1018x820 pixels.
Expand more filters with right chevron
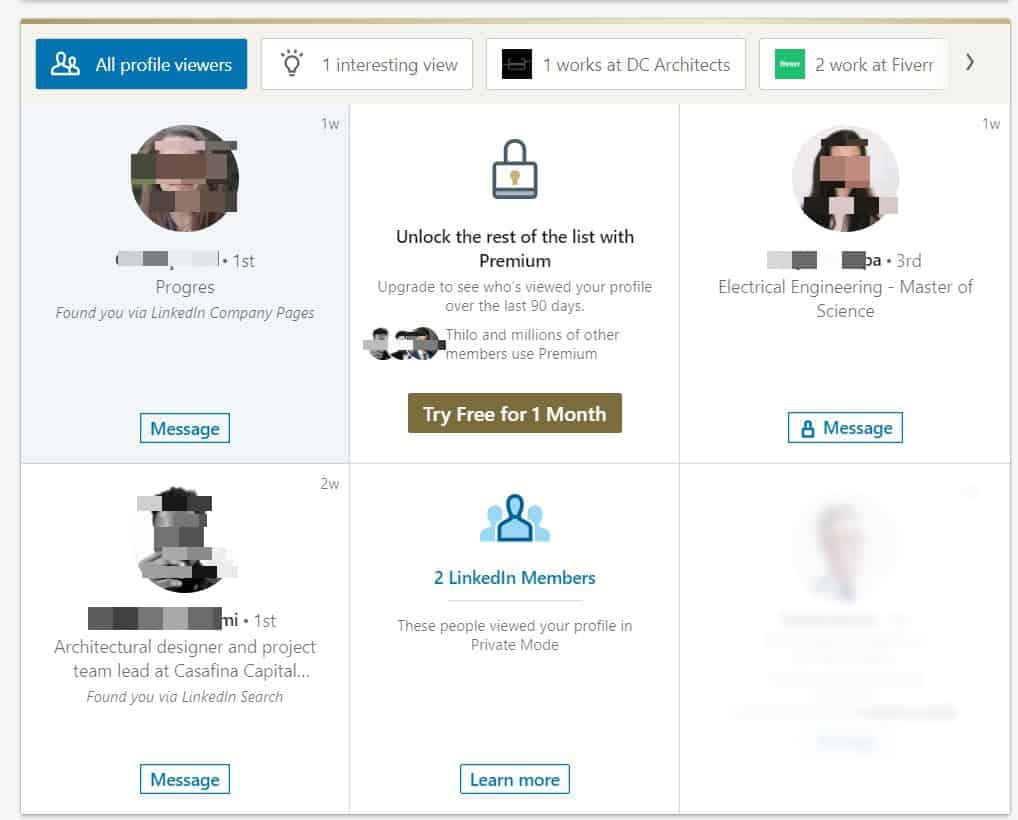(x=969, y=62)
